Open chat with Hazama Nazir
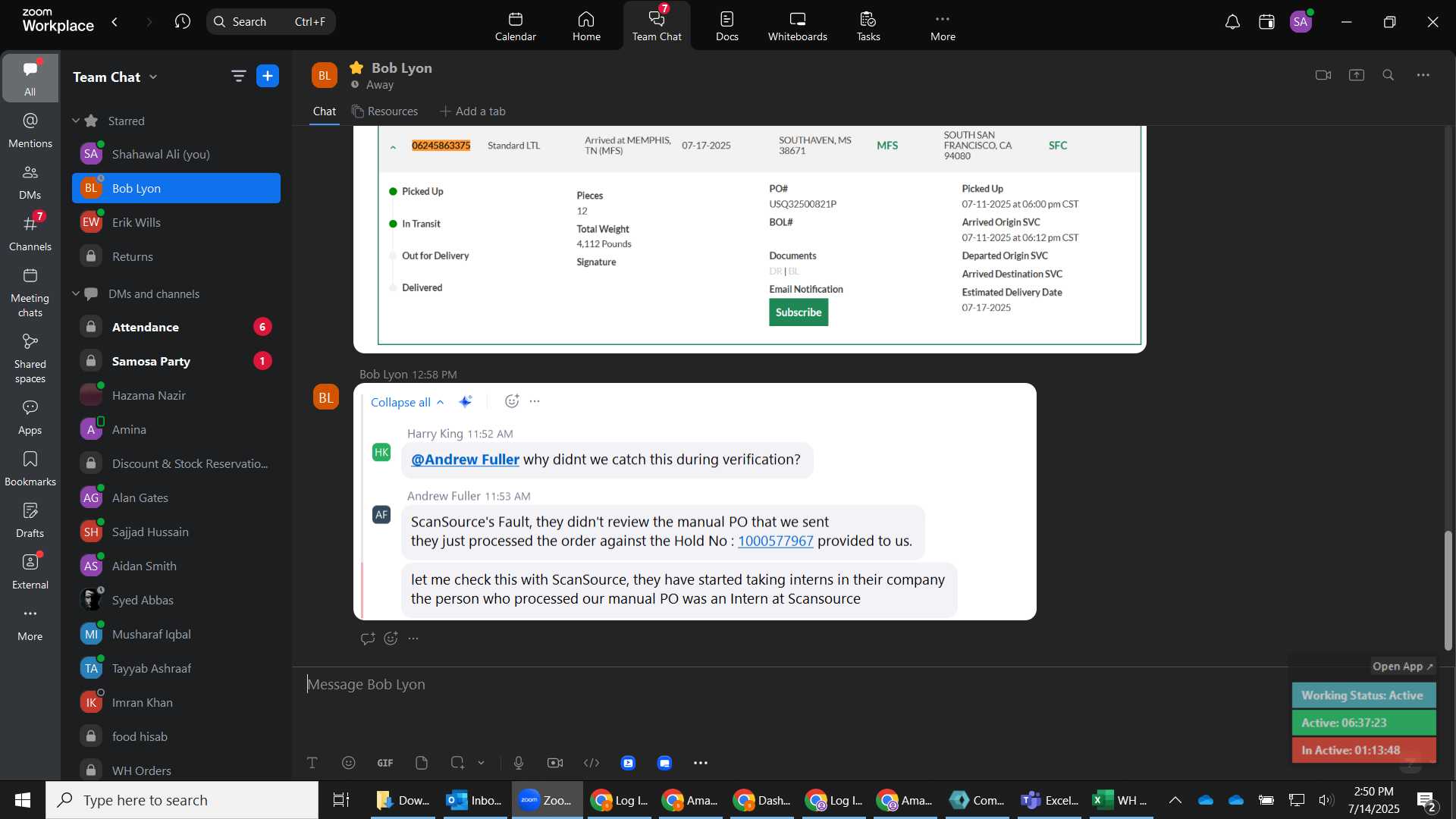 [176, 395]
